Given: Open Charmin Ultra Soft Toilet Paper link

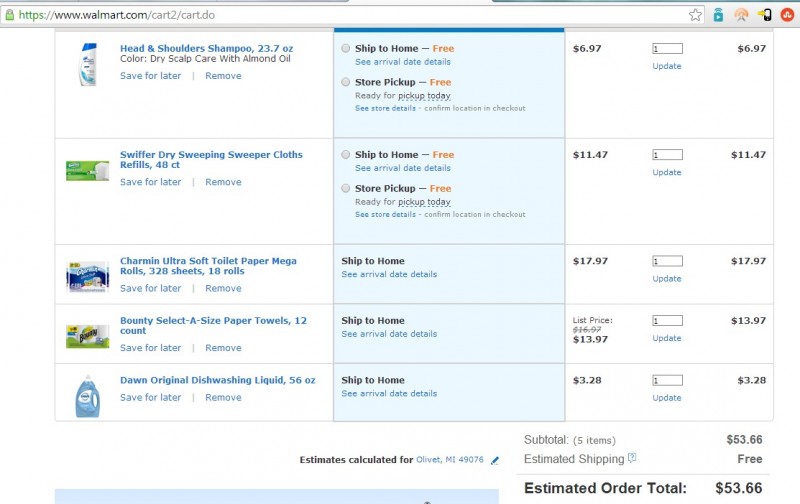Looking at the screenshot, I should coord(208,266).
